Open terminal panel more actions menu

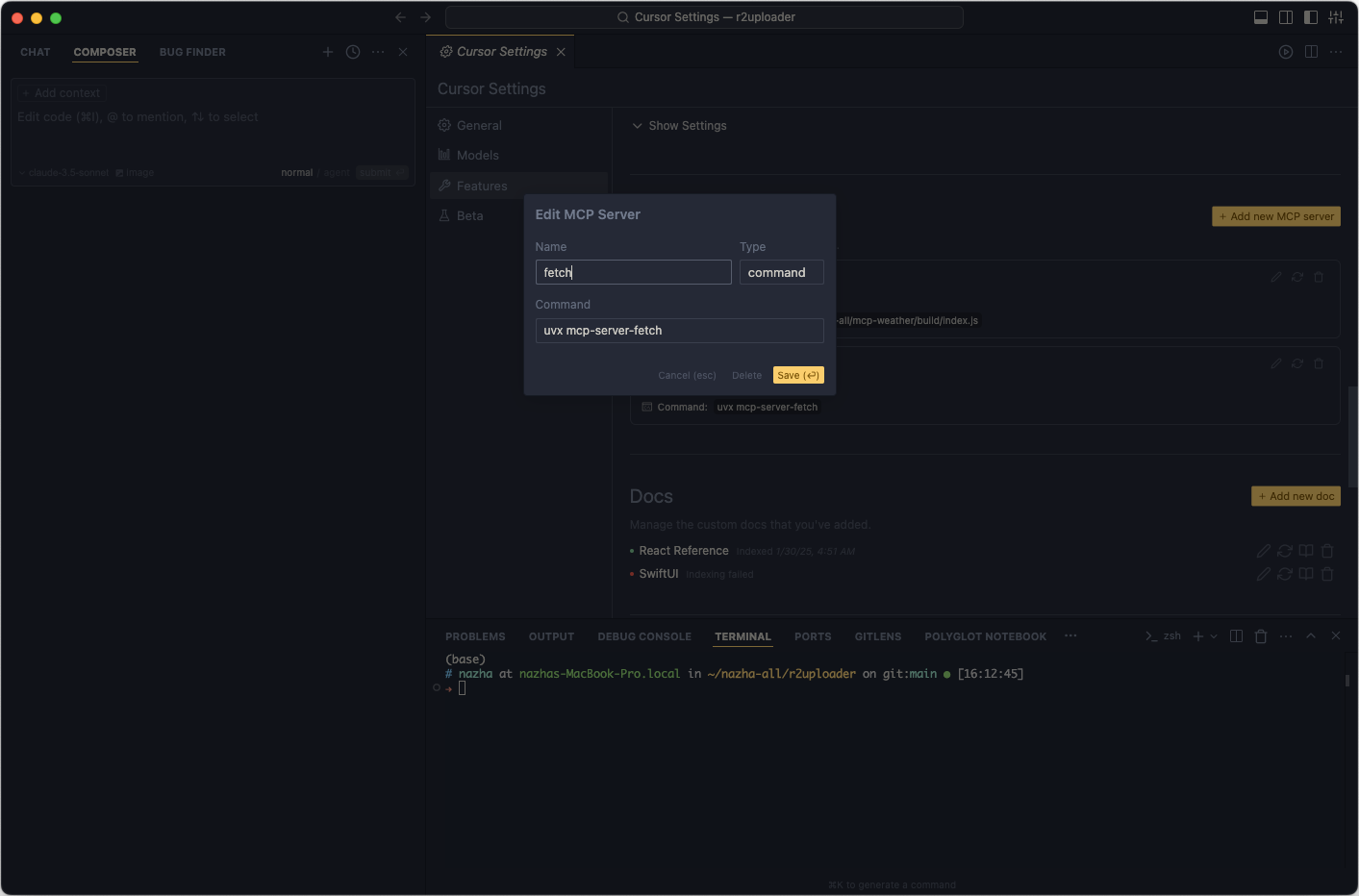tap(1286, 636)
